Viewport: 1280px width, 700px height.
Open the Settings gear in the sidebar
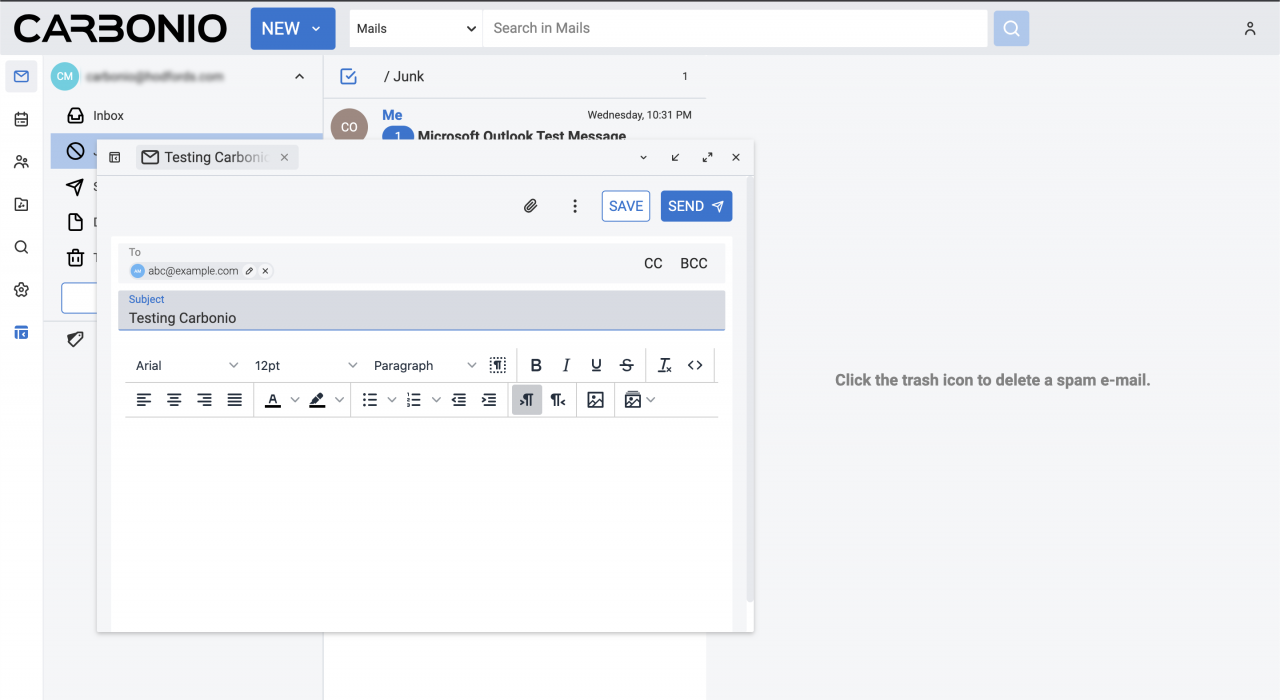[x=21, y=290]
